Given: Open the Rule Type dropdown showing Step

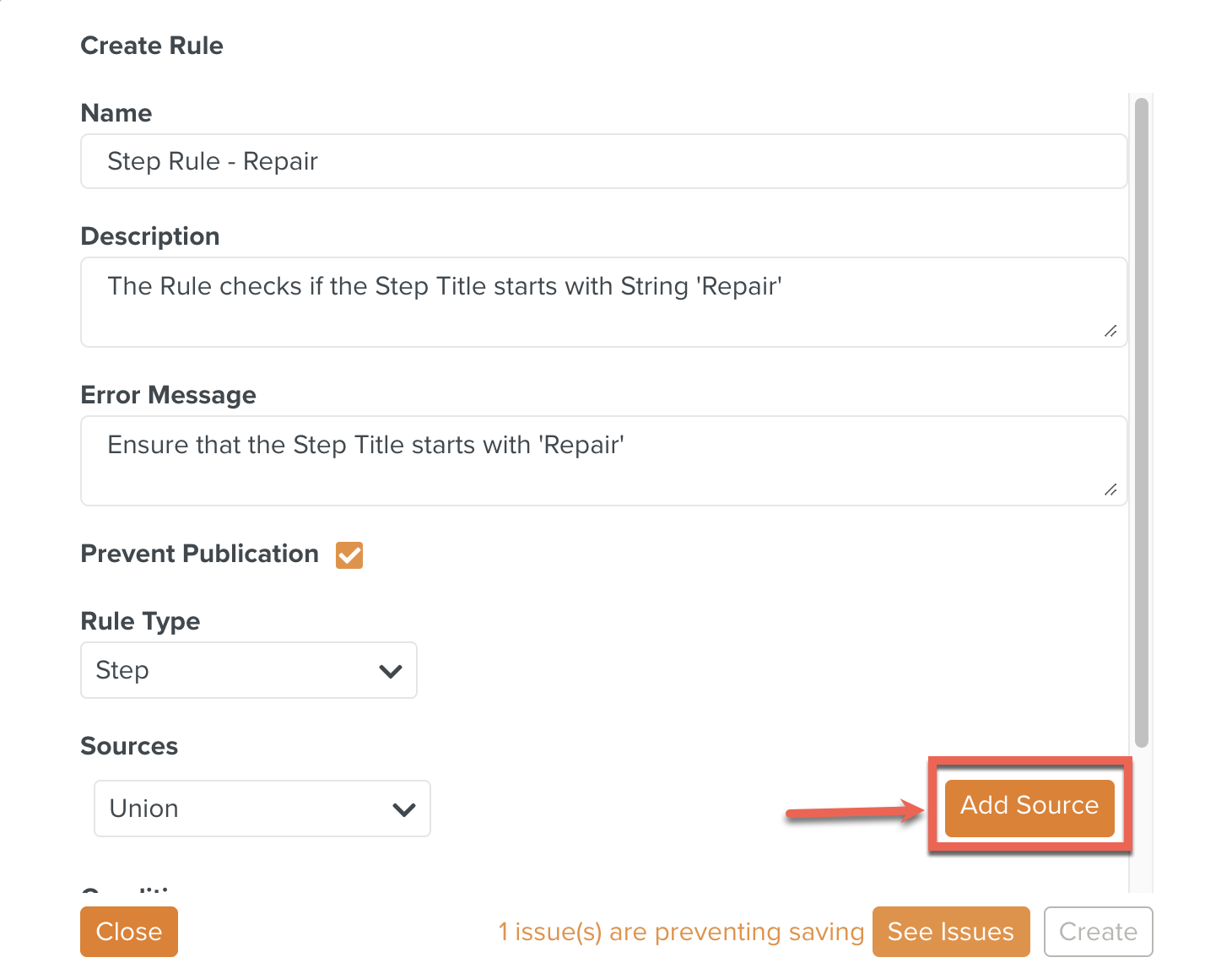Looking at the screenshot, I should 249,670.
